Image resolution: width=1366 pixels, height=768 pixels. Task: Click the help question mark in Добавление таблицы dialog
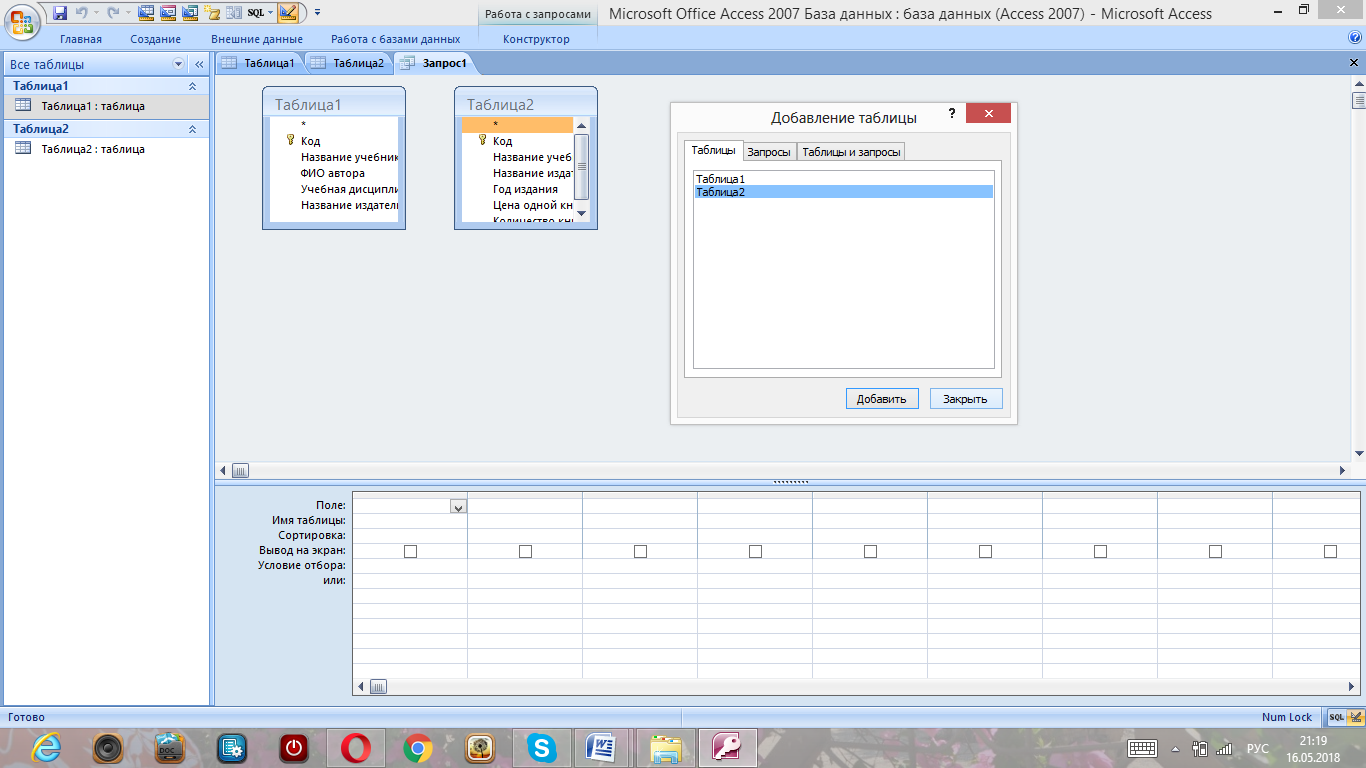click(952, 114)
